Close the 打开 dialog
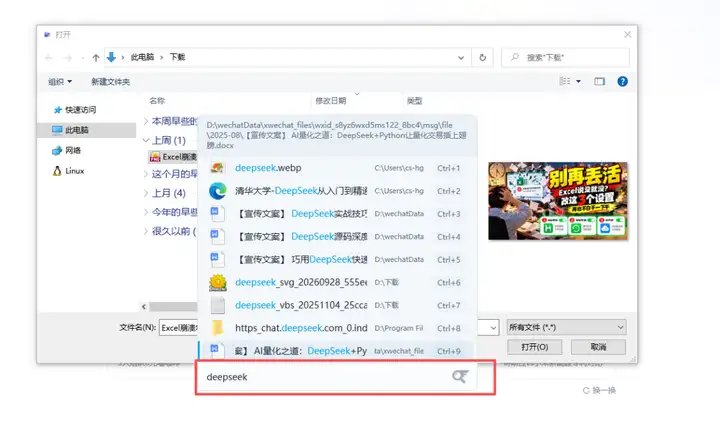The width and height of the screenshot is (720, 426). tap(627, 34)
